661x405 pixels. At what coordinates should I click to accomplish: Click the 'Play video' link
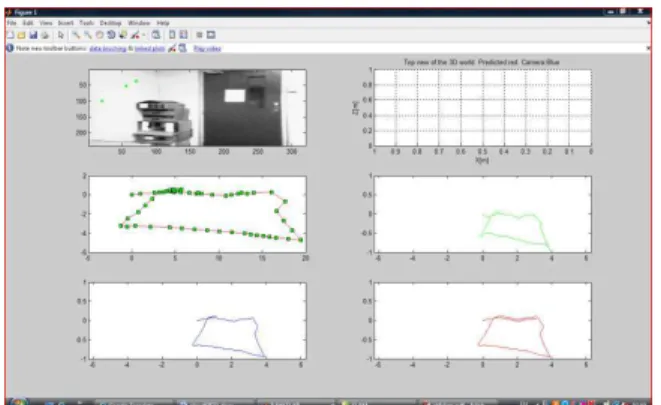[207, 49]
